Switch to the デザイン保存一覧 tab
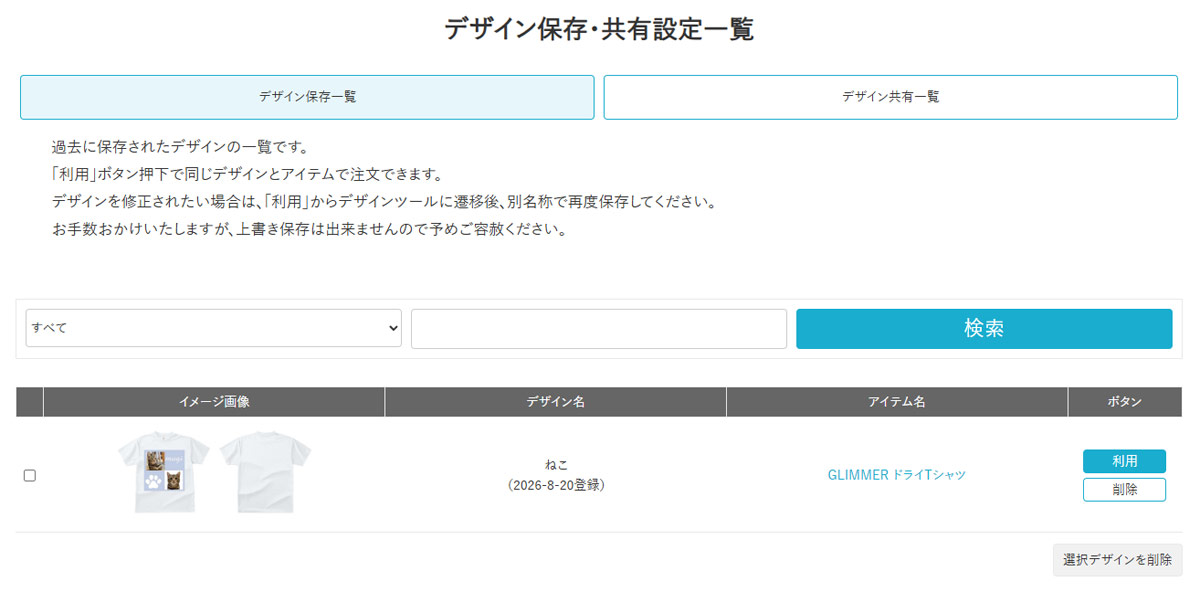The height and width of the screenshot is (592, 1200). tap(307, 97)
